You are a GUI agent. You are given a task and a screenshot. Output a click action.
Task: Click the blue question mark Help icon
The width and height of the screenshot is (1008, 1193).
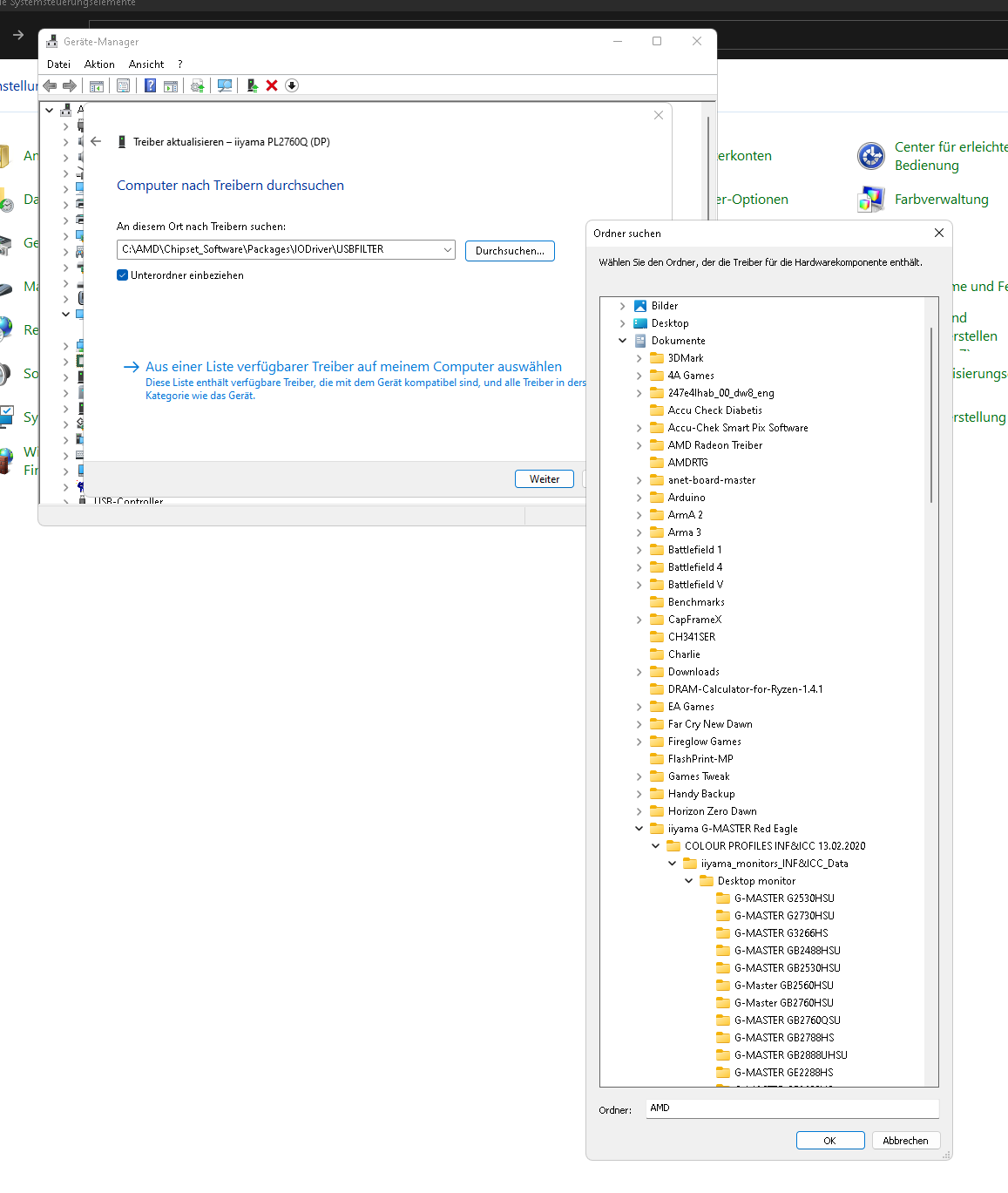click(x=150, y=85)
